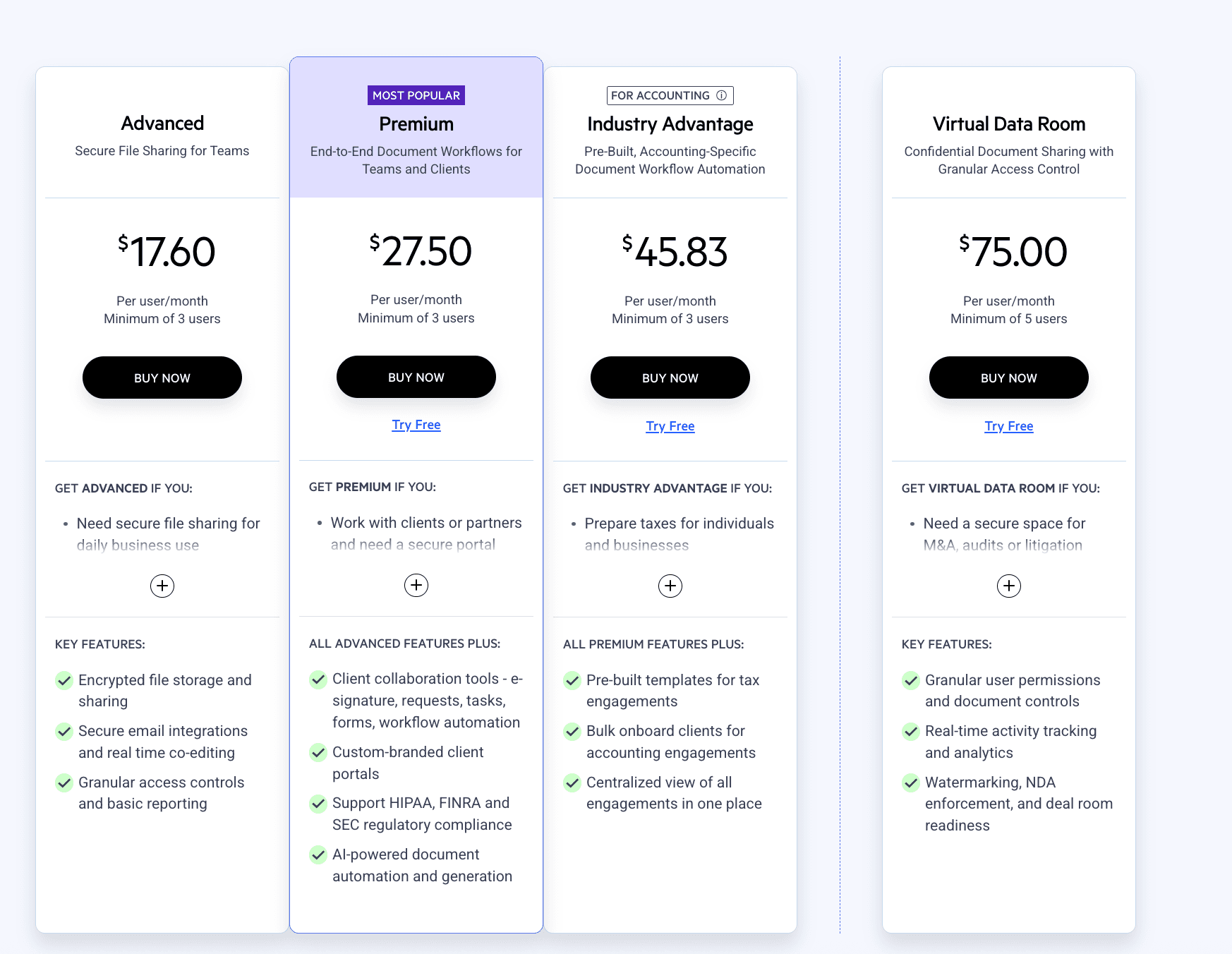This screenshot has height=954, width=1232.
Task: Open Try Free under the Premium plan
Action: pos(416,424)
